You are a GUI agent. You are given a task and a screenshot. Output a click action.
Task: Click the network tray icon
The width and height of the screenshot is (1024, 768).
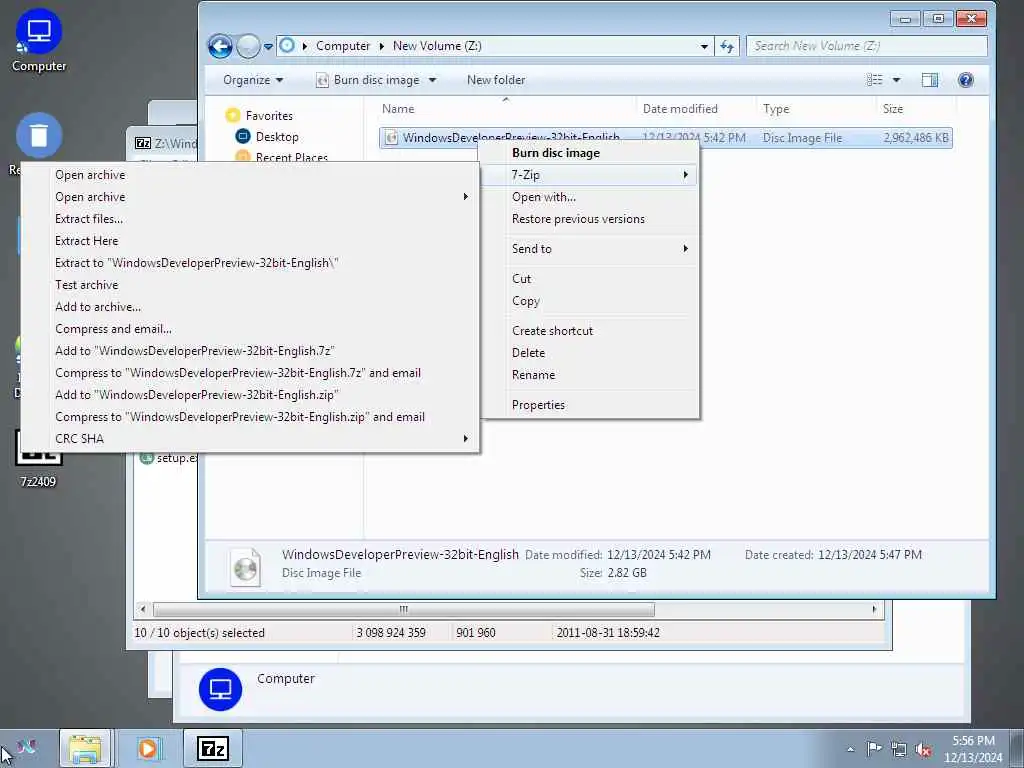(899, 750)
